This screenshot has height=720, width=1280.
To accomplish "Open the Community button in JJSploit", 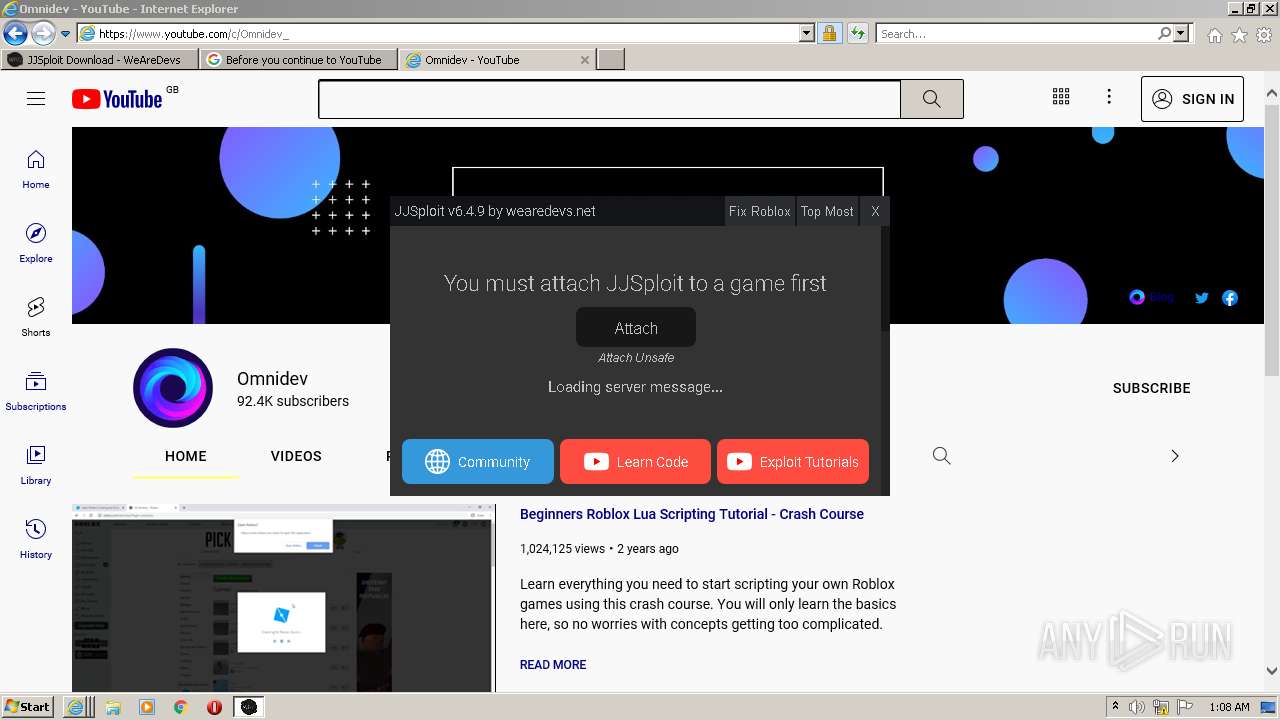I will click(478, 461).
